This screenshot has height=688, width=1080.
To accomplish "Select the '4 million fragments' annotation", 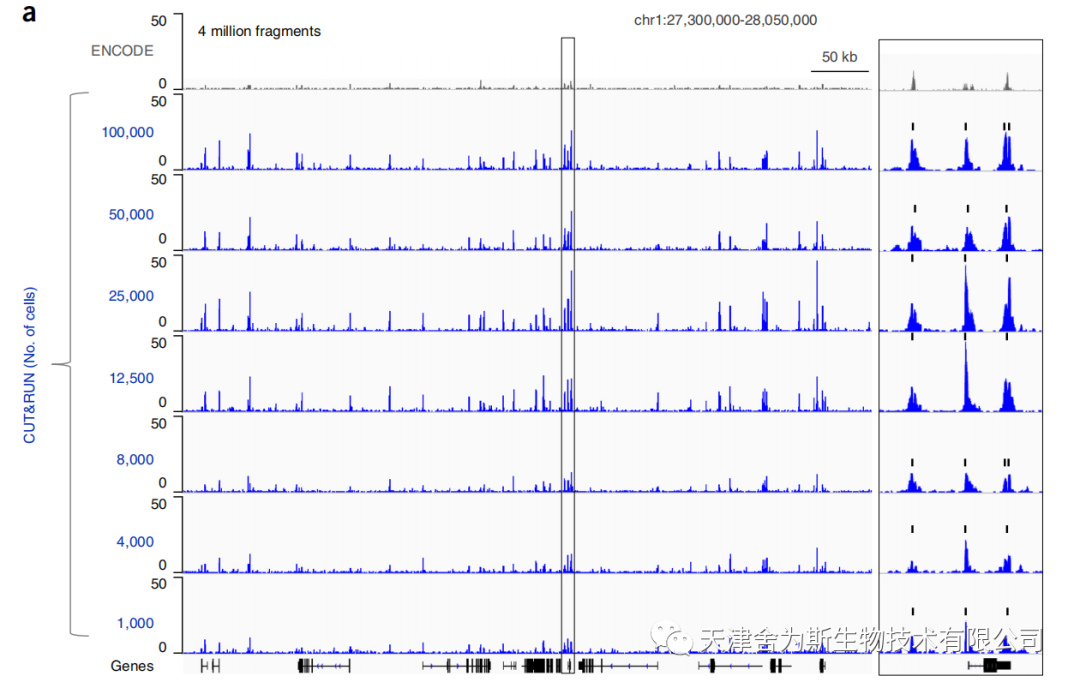I will [x=259, y=31].
